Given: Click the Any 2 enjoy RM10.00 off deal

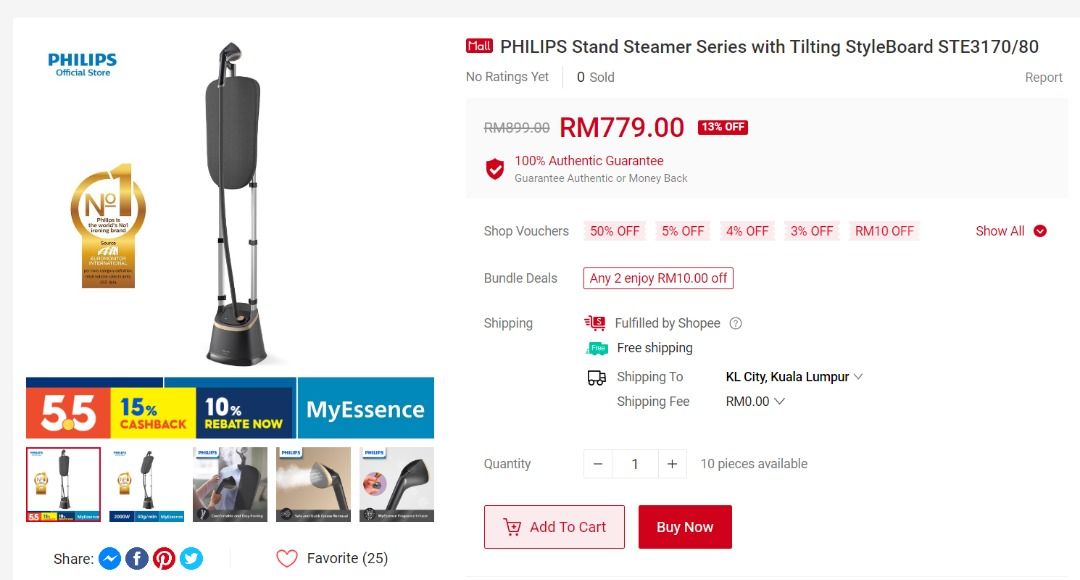Looking at the screenshot, I should coord(658,278).
